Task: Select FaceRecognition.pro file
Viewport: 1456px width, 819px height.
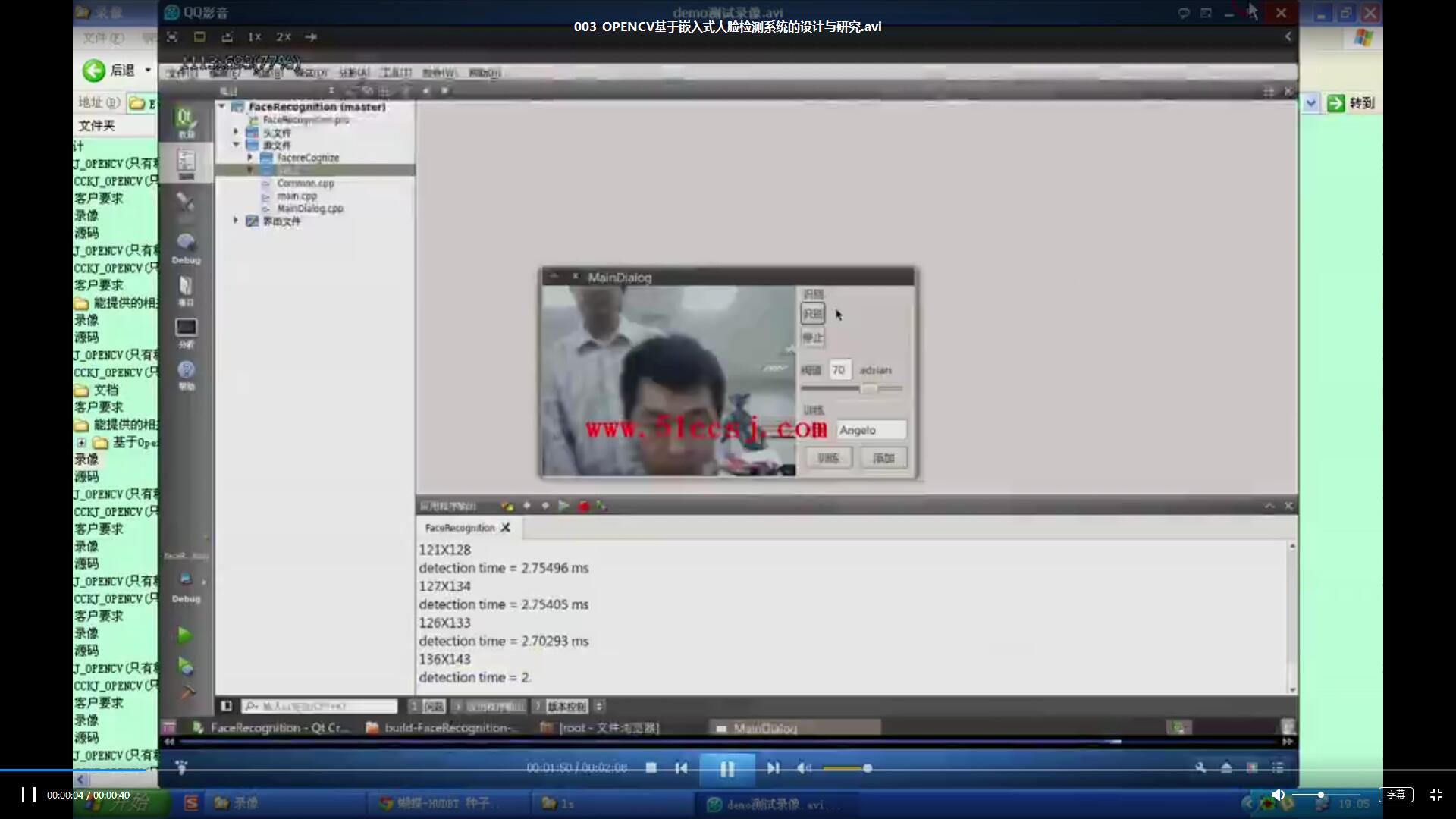Action: [306, 120]
